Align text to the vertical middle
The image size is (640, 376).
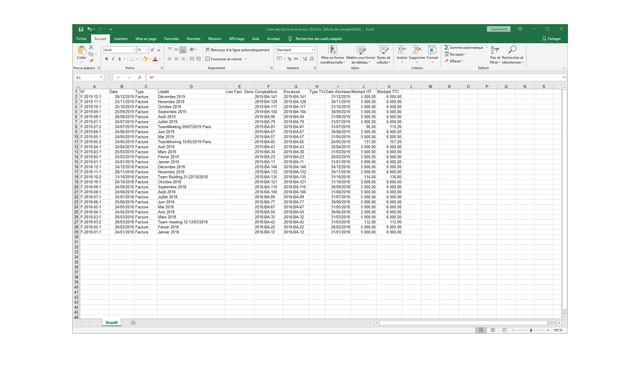tap(176, 50)
